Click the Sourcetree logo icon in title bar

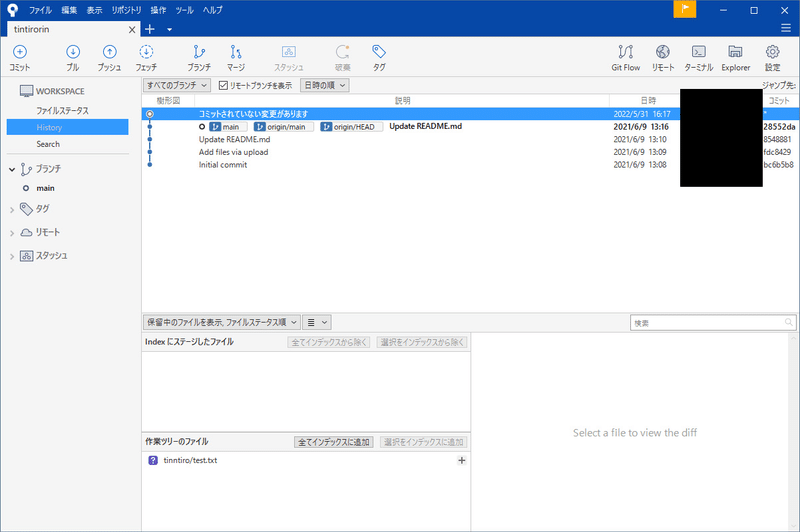pyautogui.click(x=13, y=10)
